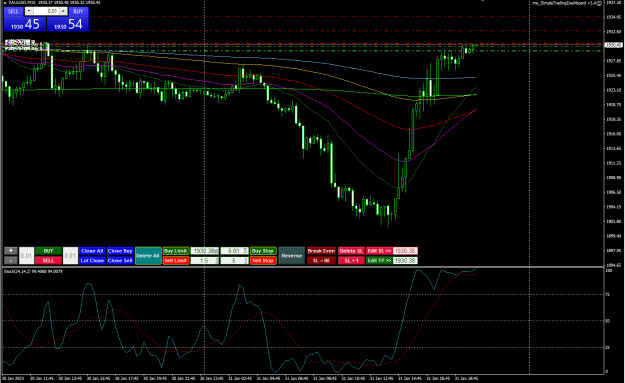
Task: Click the smiley icon beside me_SimpleTradingDashboard
Action: tap(599, 3)
